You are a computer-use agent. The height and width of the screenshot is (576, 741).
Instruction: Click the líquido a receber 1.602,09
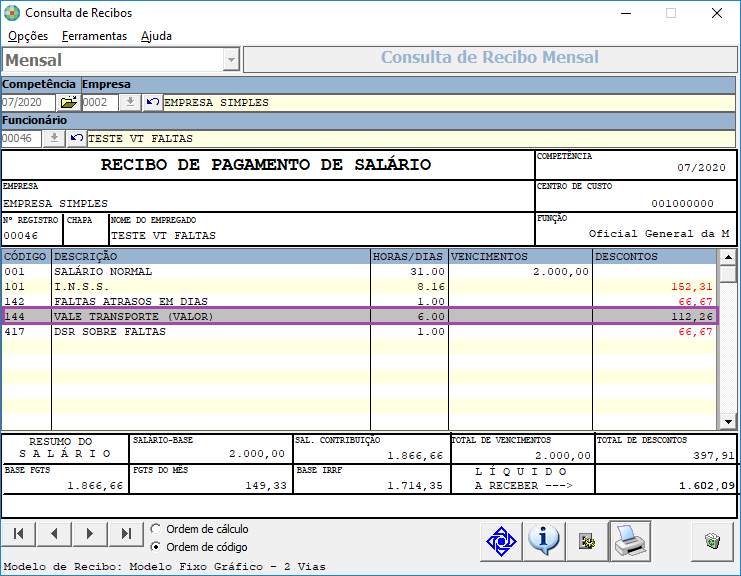tap(707, 486)
